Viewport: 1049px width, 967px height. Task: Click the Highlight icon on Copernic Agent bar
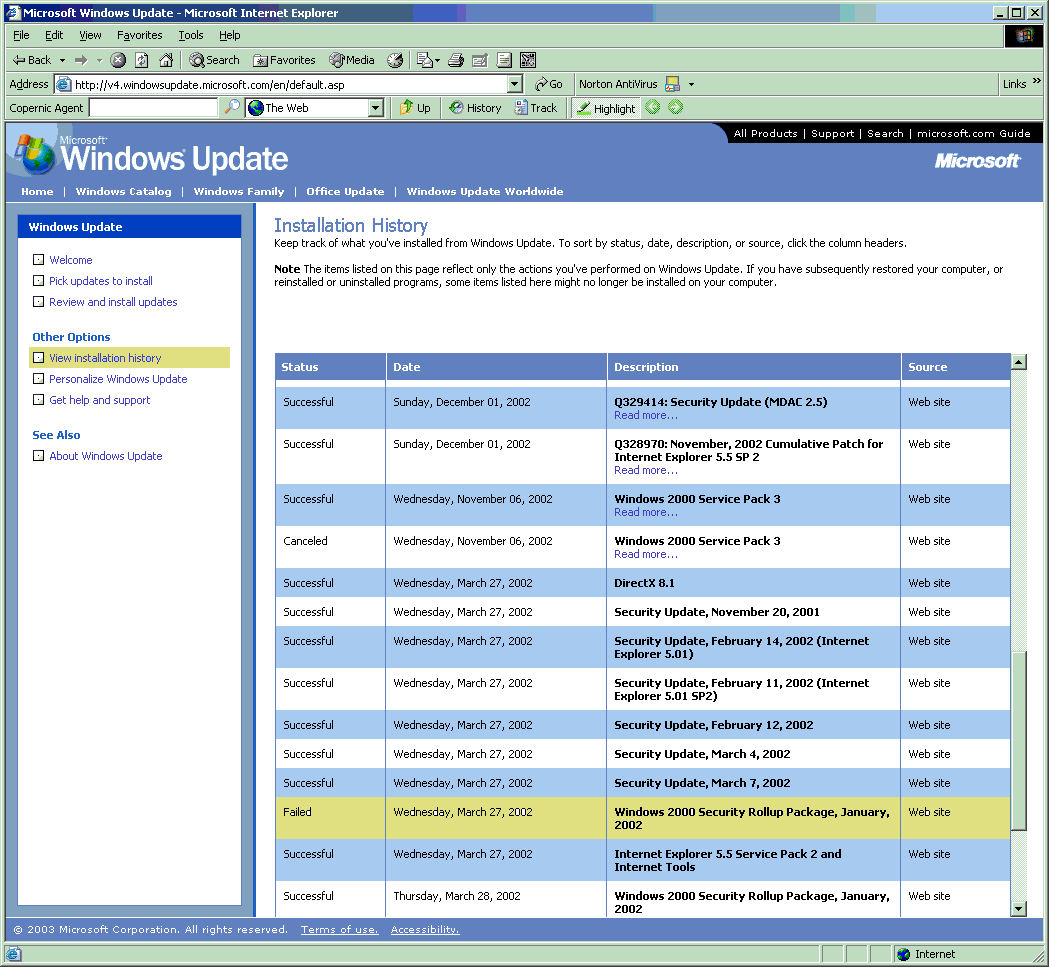(605, 108)
